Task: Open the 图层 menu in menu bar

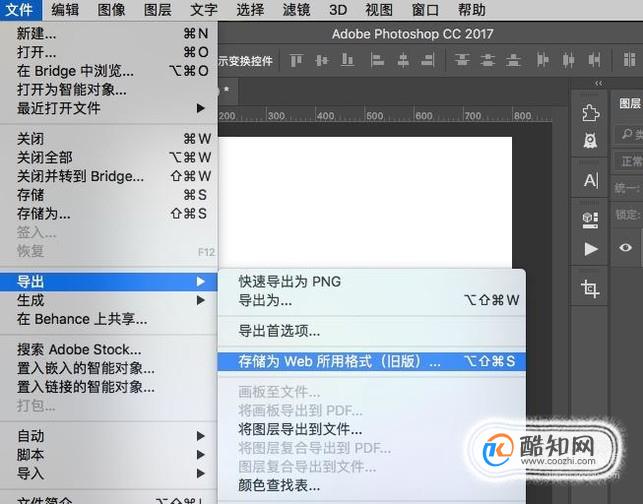Action: (x=158, y=10)
